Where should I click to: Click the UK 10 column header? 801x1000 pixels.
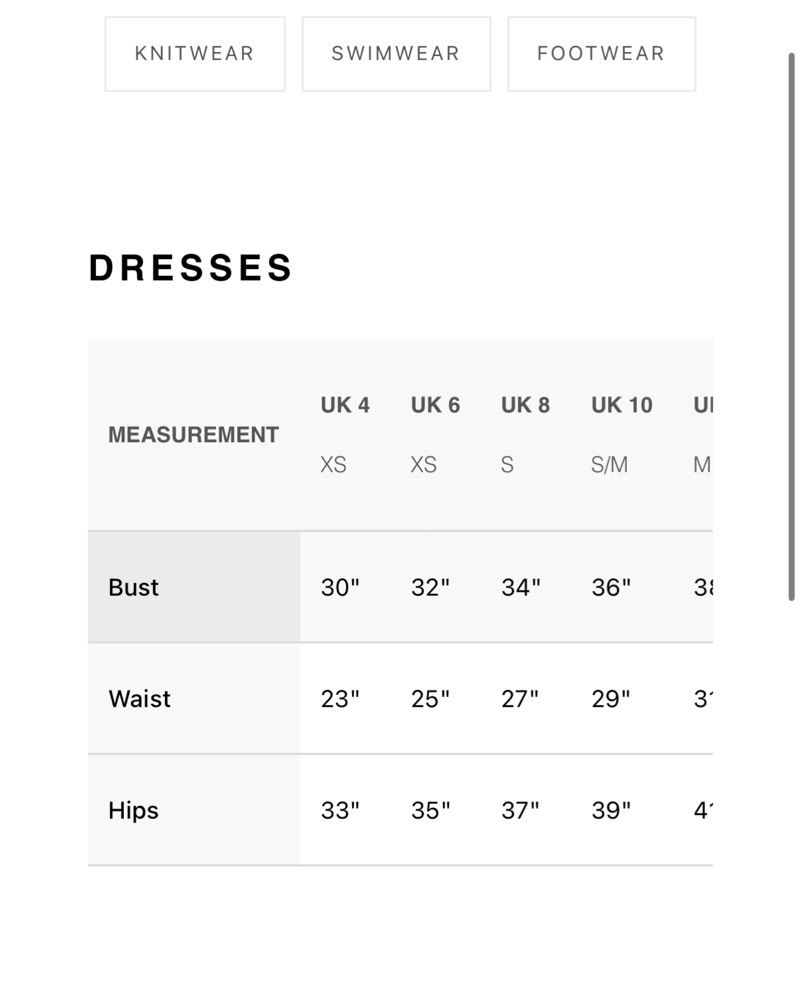(621, 405)
